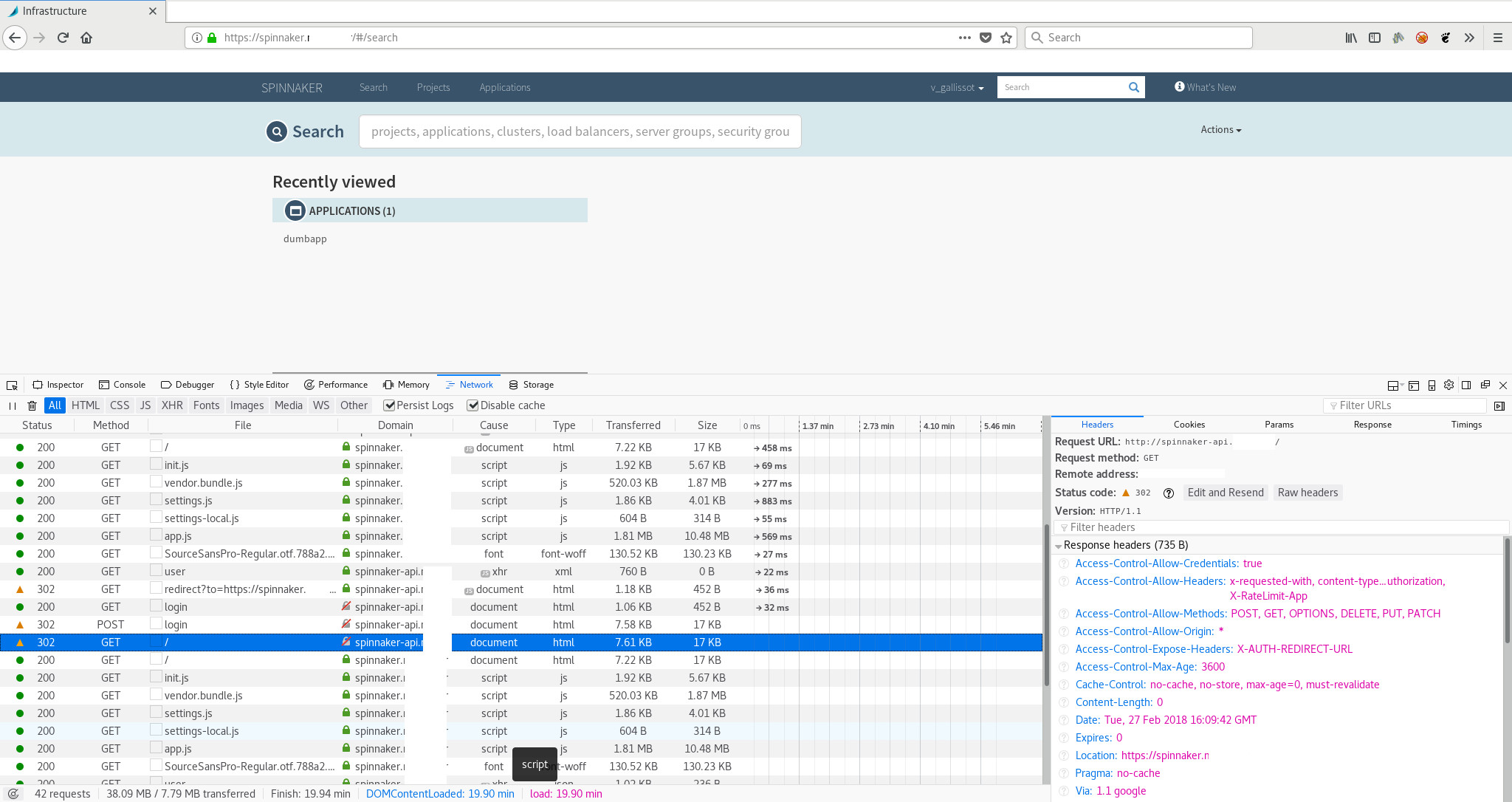1512x802 pixels.
Task: Switch to the Cookies tab
Action: click(x=1189, y=425)
